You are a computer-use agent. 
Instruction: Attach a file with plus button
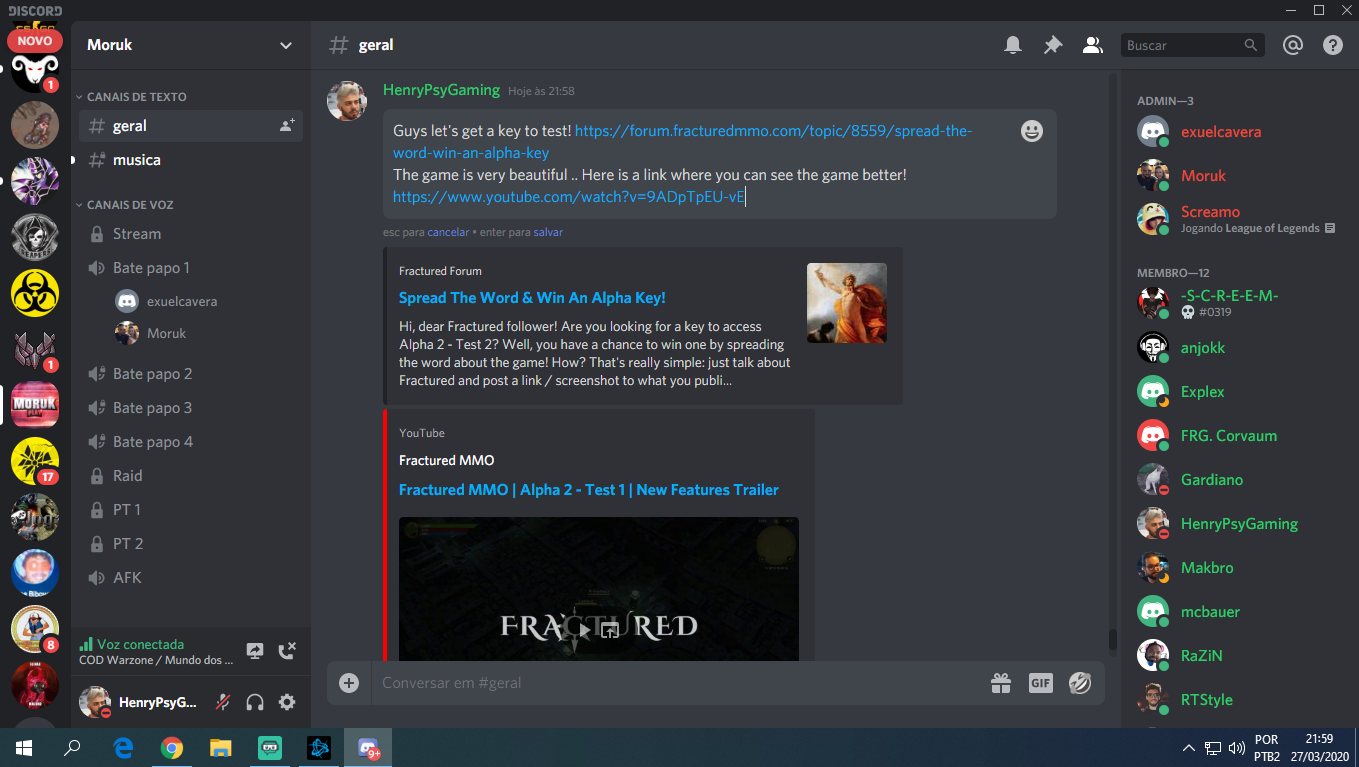349,683
